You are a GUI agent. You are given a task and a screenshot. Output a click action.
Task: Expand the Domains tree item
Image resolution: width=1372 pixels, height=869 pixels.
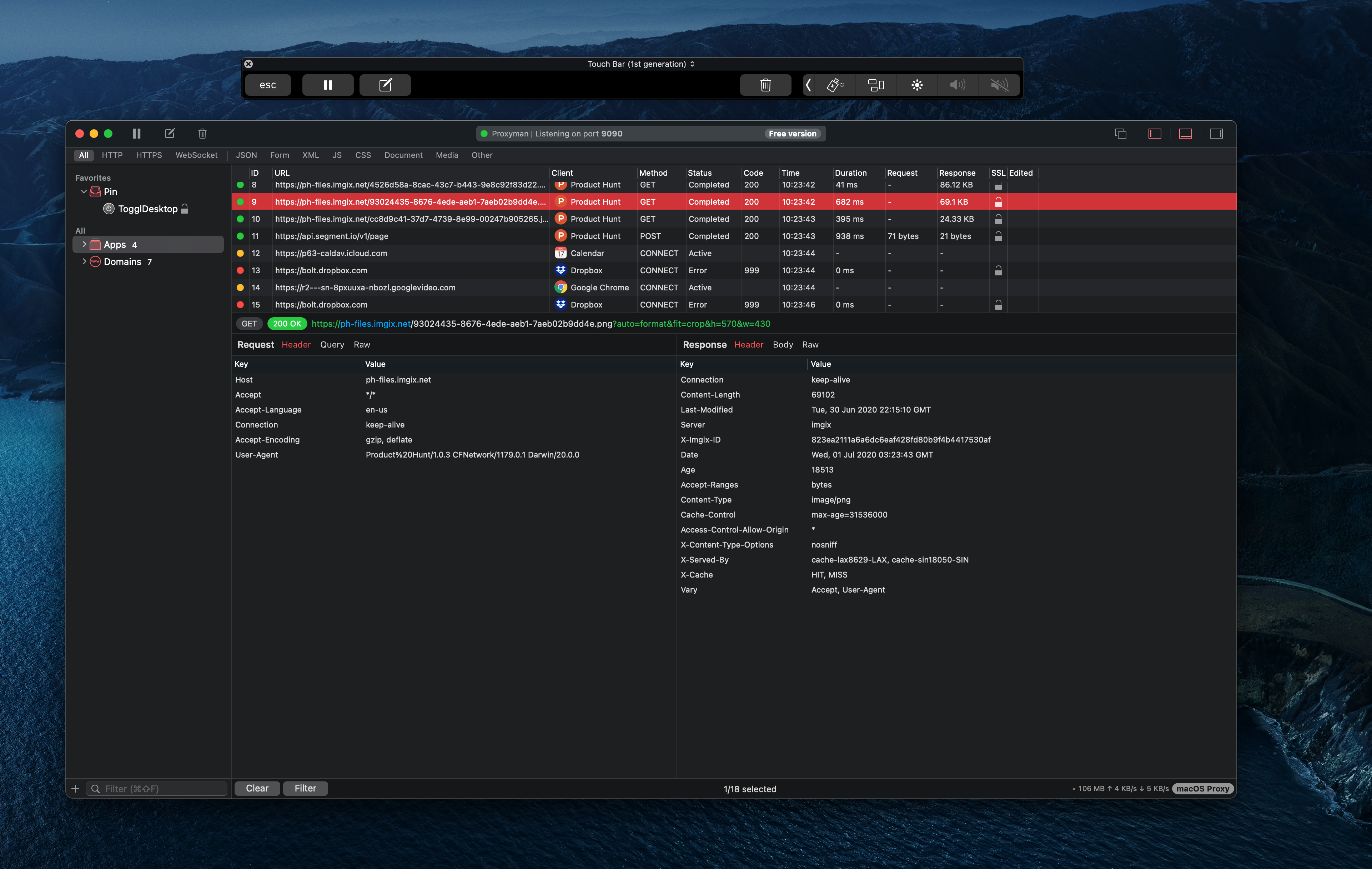click(84, 261)
